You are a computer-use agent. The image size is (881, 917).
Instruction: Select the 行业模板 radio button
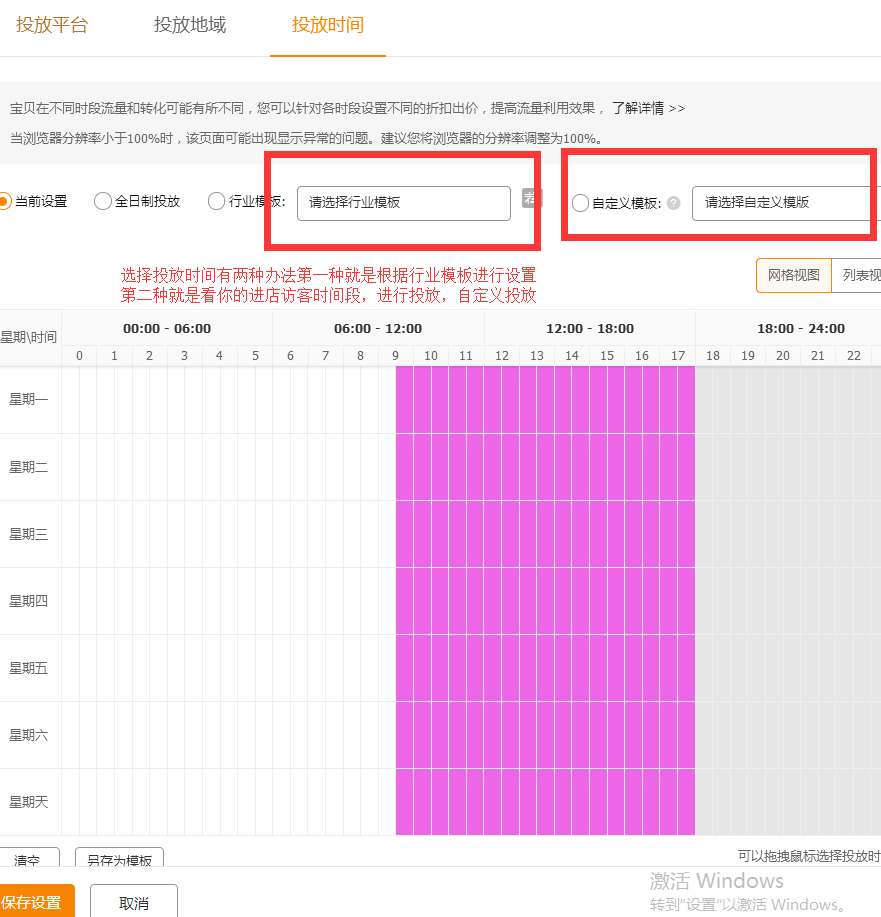coord(216,200)
